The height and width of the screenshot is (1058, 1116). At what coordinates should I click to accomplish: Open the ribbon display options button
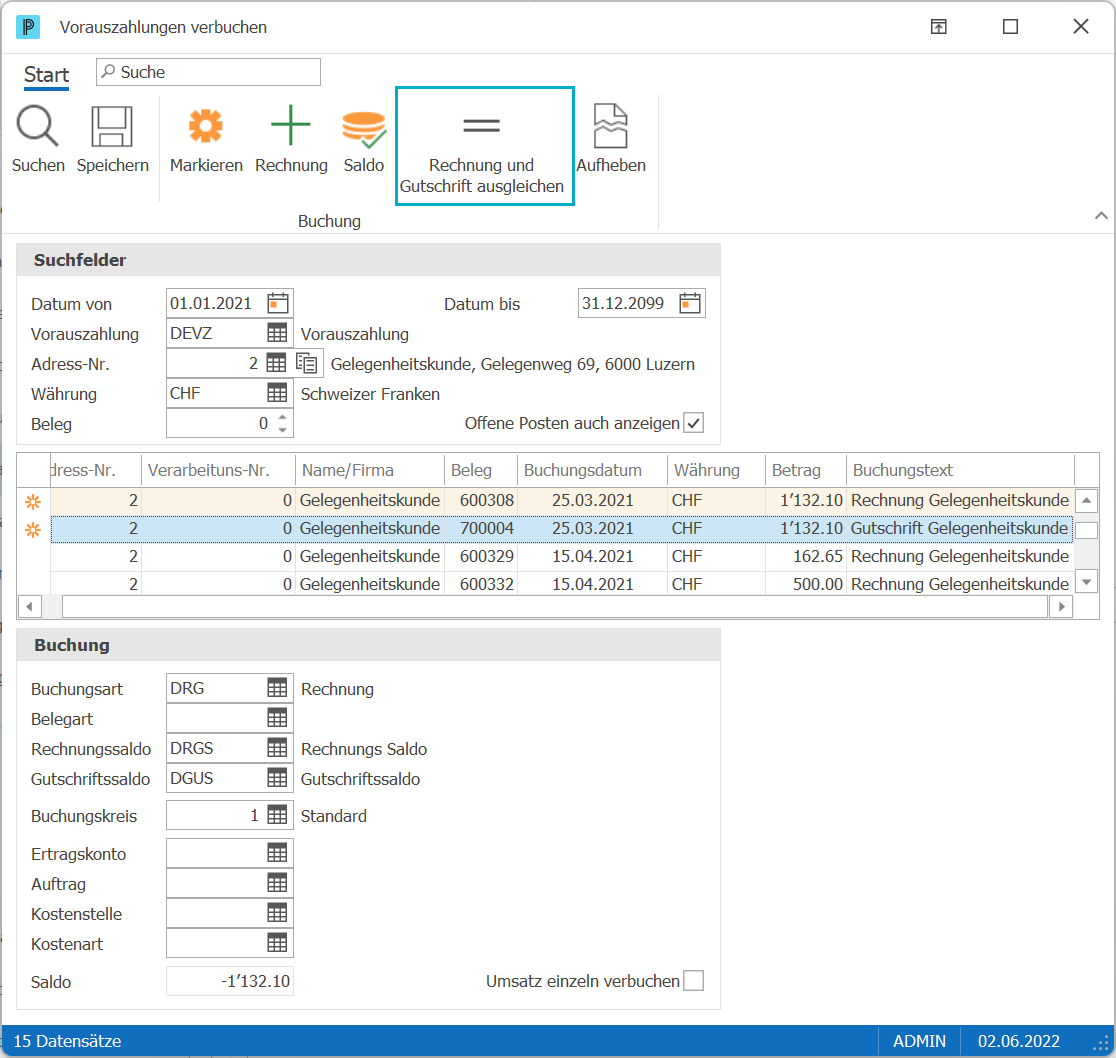(x=939, y=27)
